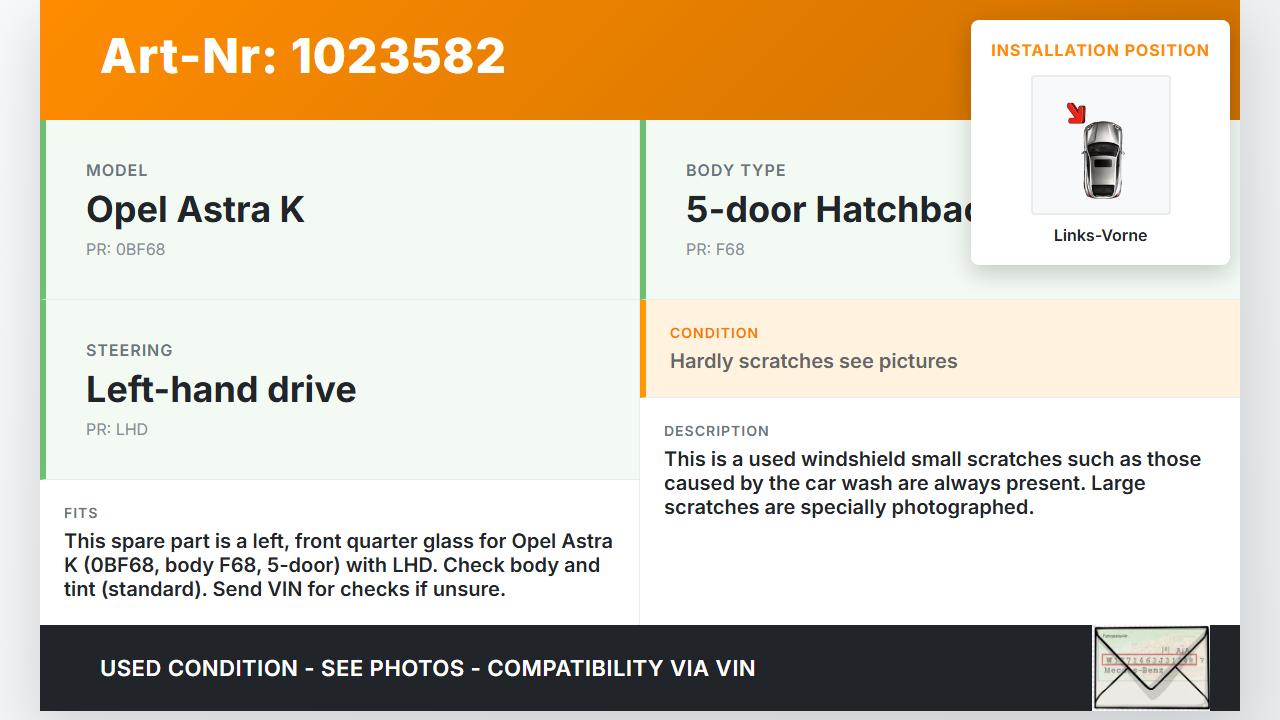Select the 'Hardly scratches see pictures' text

point(813,361)
